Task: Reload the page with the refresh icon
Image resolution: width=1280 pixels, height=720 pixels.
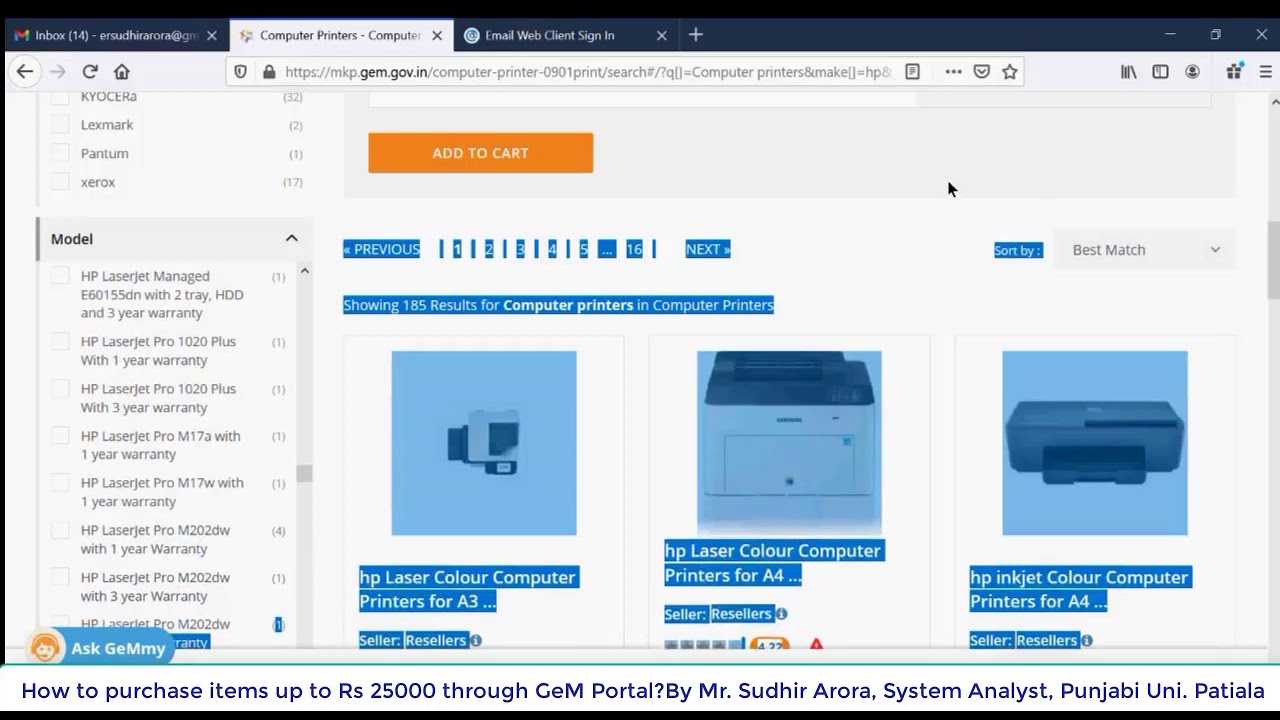Action: pos(90,72)
